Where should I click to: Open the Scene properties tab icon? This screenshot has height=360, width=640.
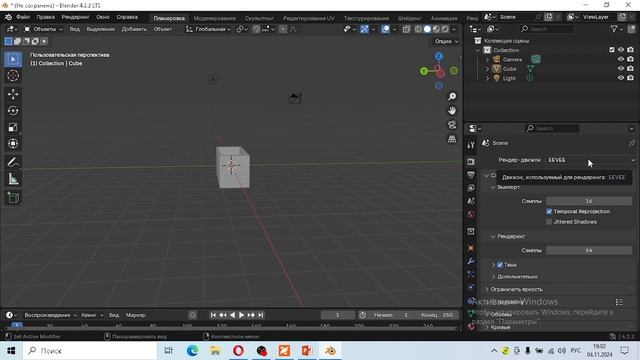click(x=471, y=201)
